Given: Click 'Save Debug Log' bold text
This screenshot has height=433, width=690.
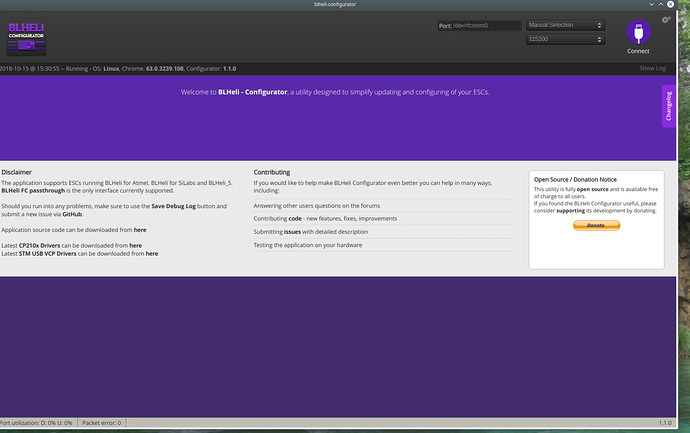Looking at the screenshot, I should tap(173, 206).
